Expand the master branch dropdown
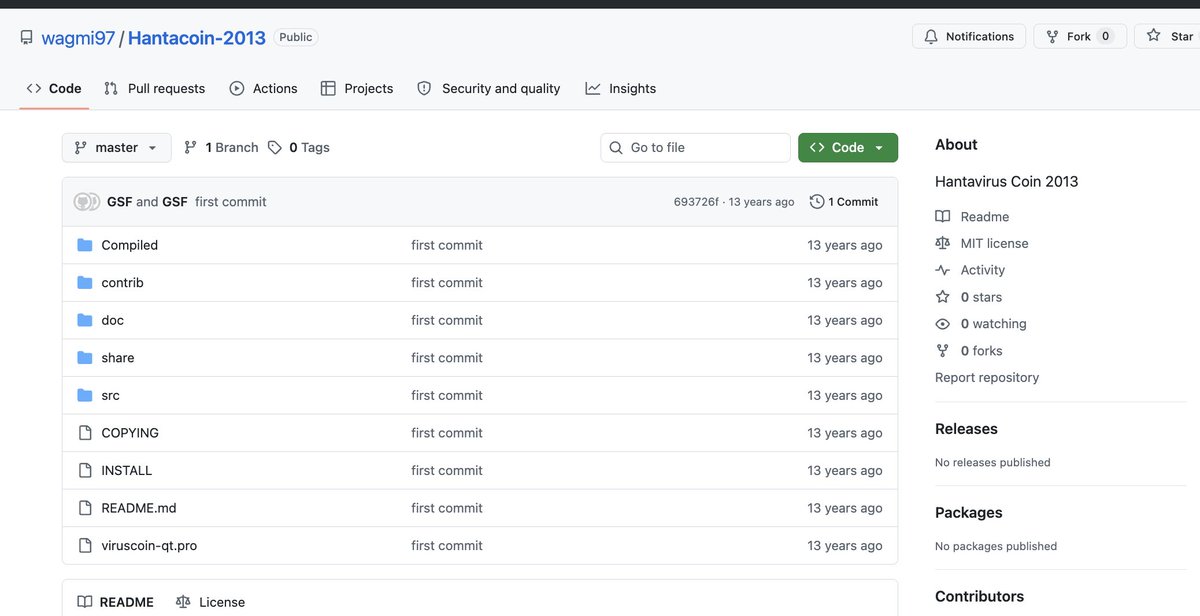The image size is (1200, 616). coord(117,147)
